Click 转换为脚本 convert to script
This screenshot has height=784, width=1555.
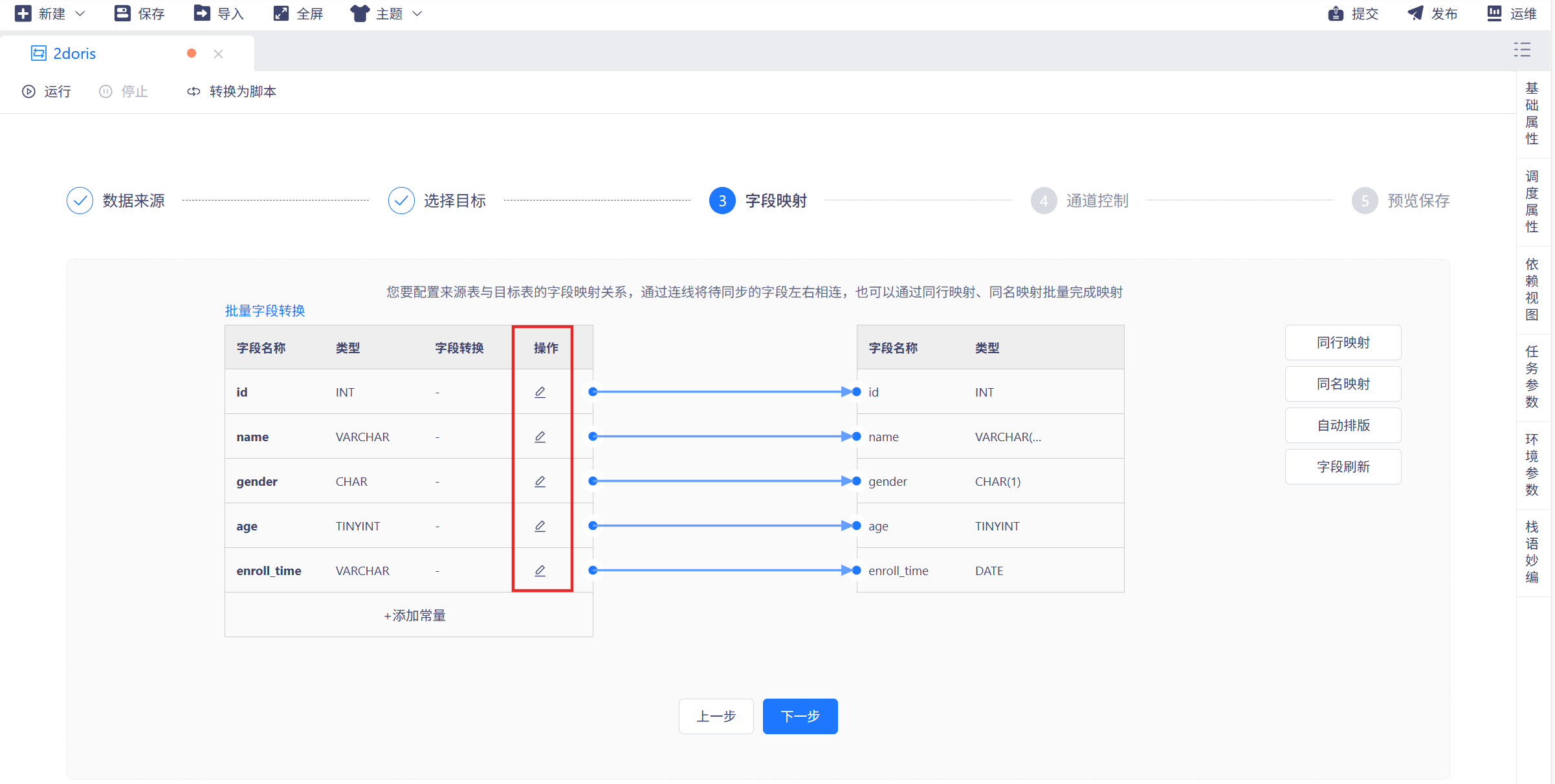(x=232, y=91)
